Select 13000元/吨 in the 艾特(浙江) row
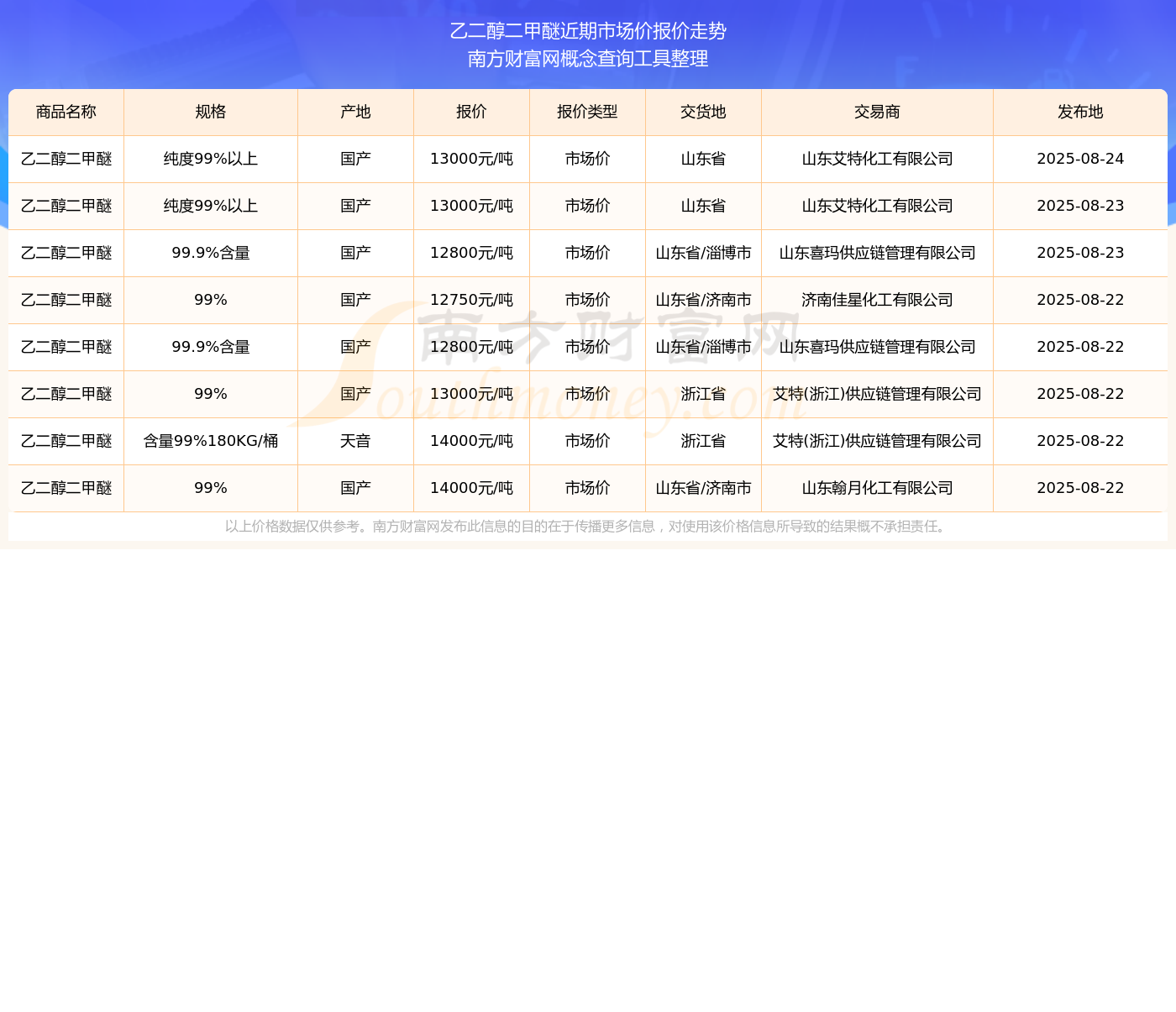The height and width of the screenshot is (1012, 1176). pos(471,394)
